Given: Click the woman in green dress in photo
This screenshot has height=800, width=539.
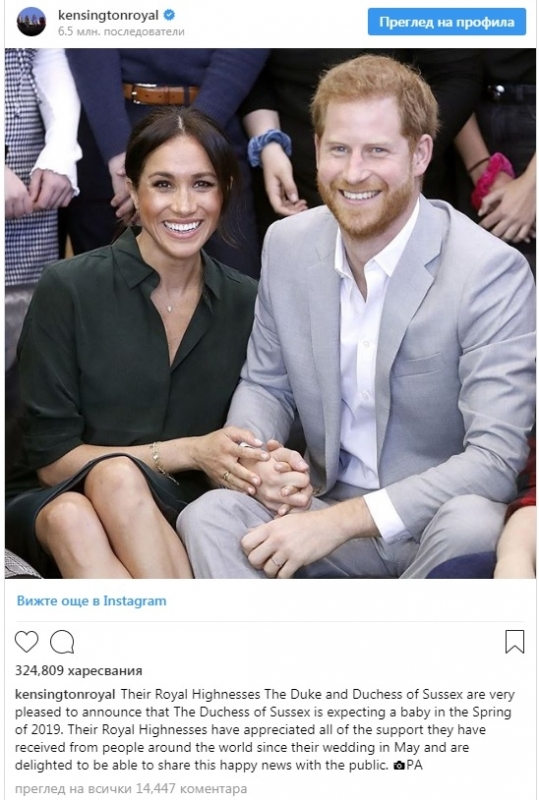Looking at the screenshot, I should (133, 347).
